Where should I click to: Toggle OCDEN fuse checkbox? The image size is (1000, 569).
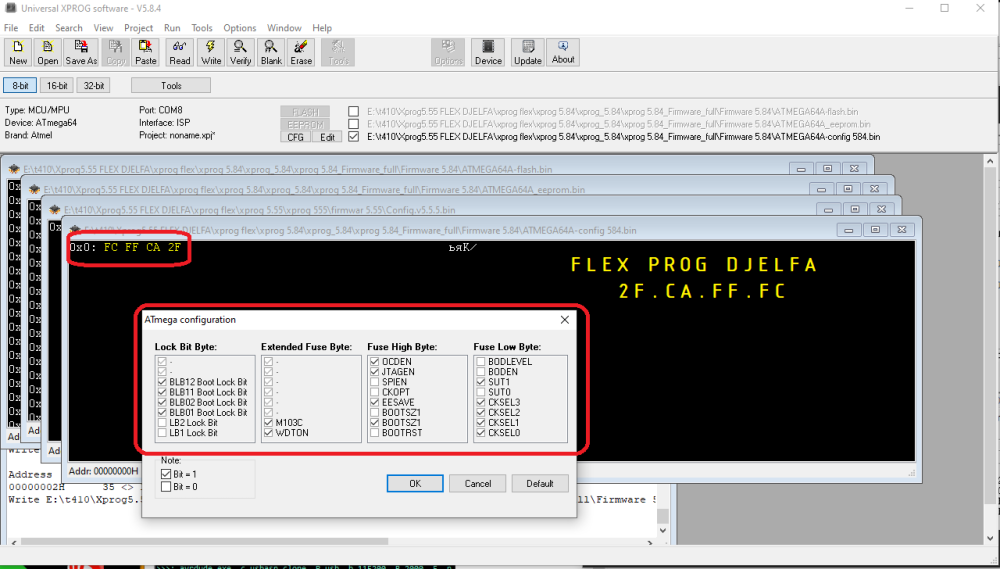[374, 362]
